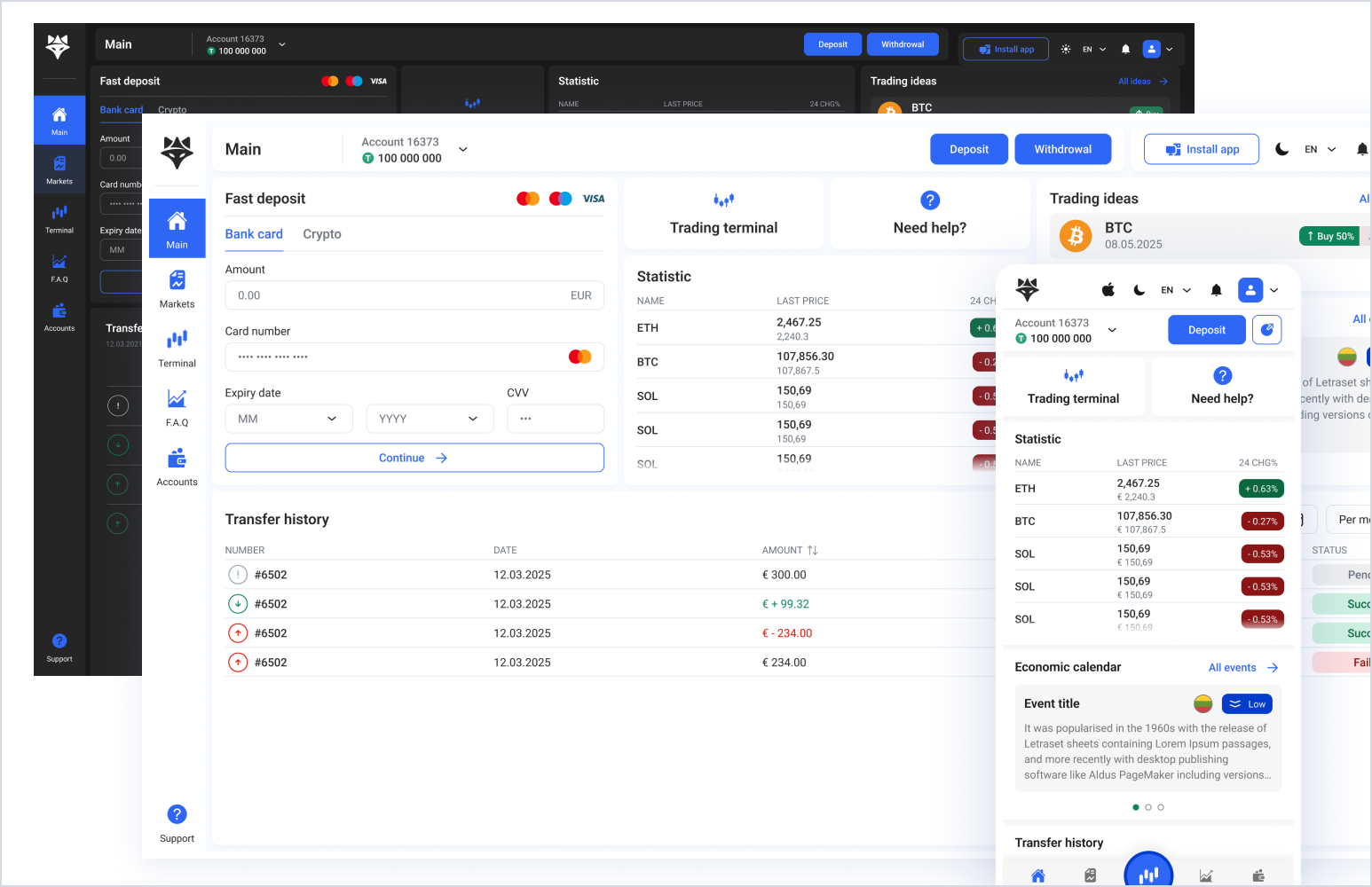Toggle moon theme icon in mobile header
Screen dimensions: 1372x887
[x=1139, y=290]
